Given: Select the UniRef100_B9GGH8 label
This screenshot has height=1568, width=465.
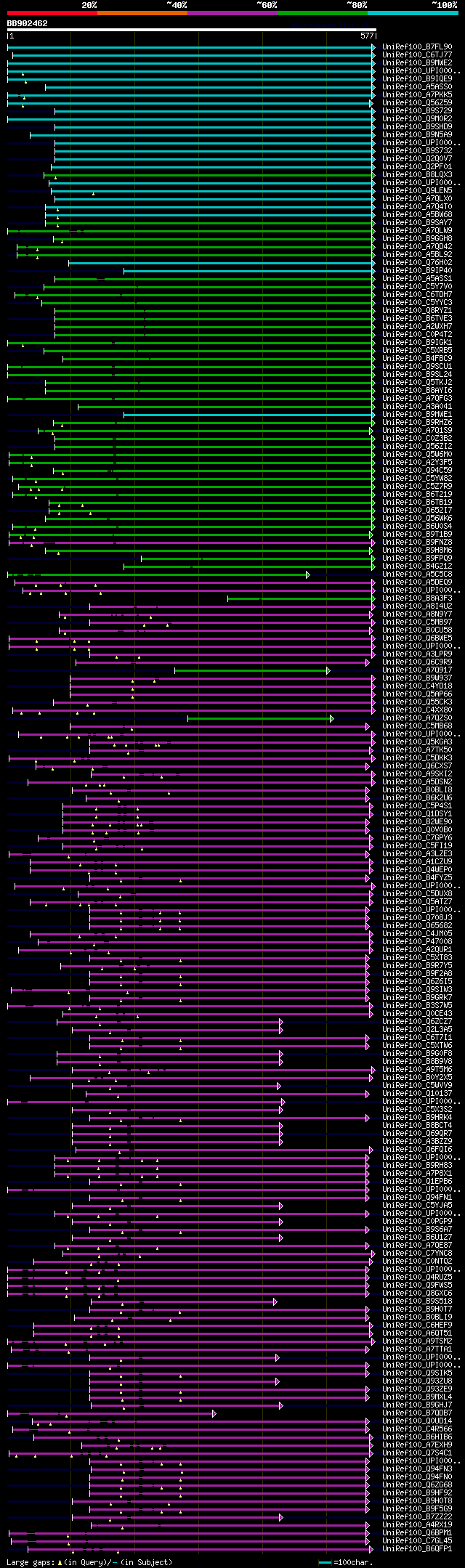Looking at the screenshot, I should 417,238.
